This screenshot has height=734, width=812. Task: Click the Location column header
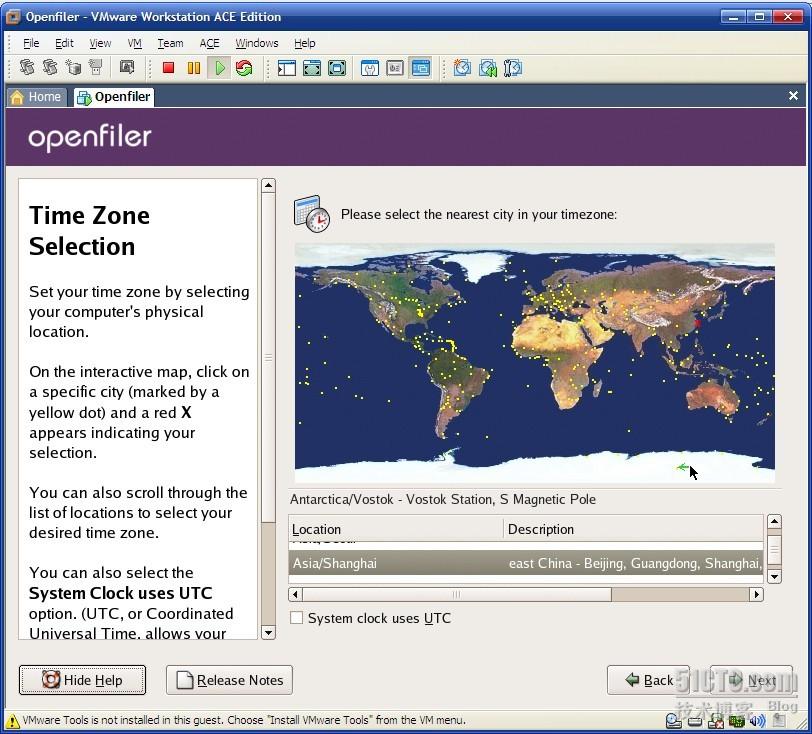tap(396, 529)
